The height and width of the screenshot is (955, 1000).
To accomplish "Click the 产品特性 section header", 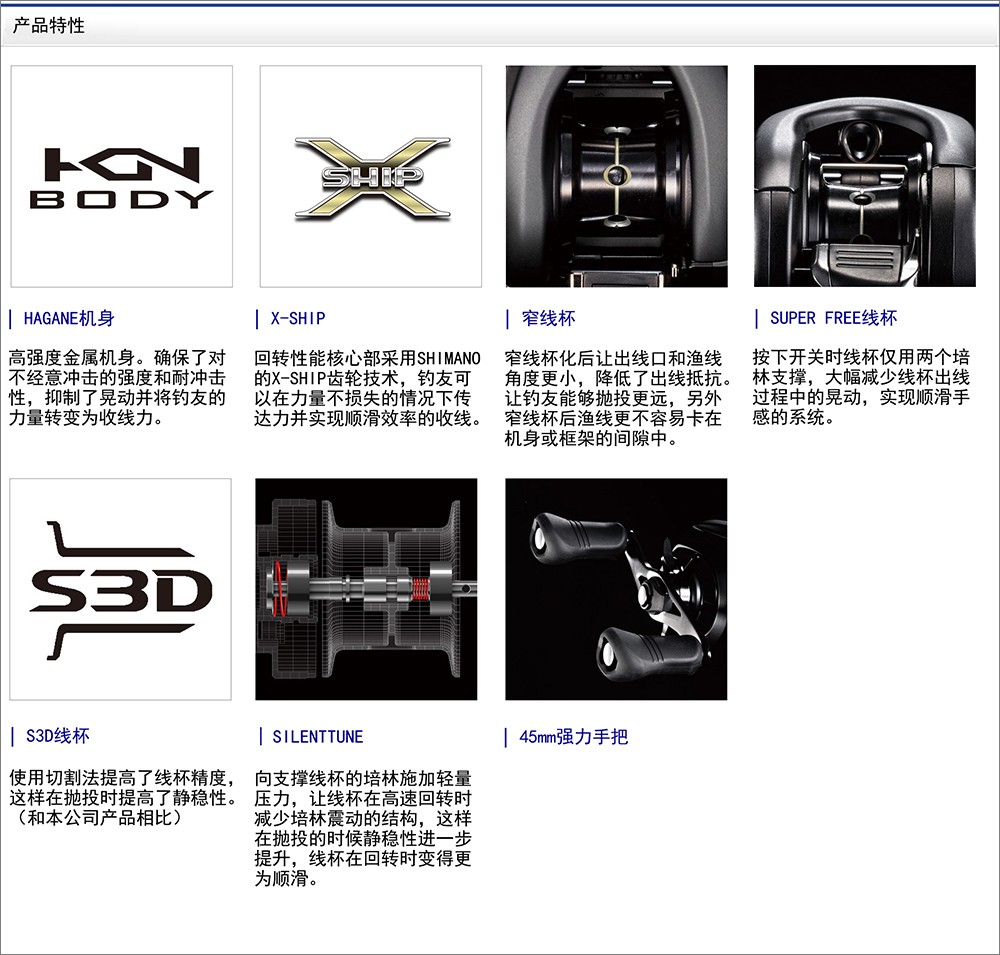I will click(x=48, y=26).
